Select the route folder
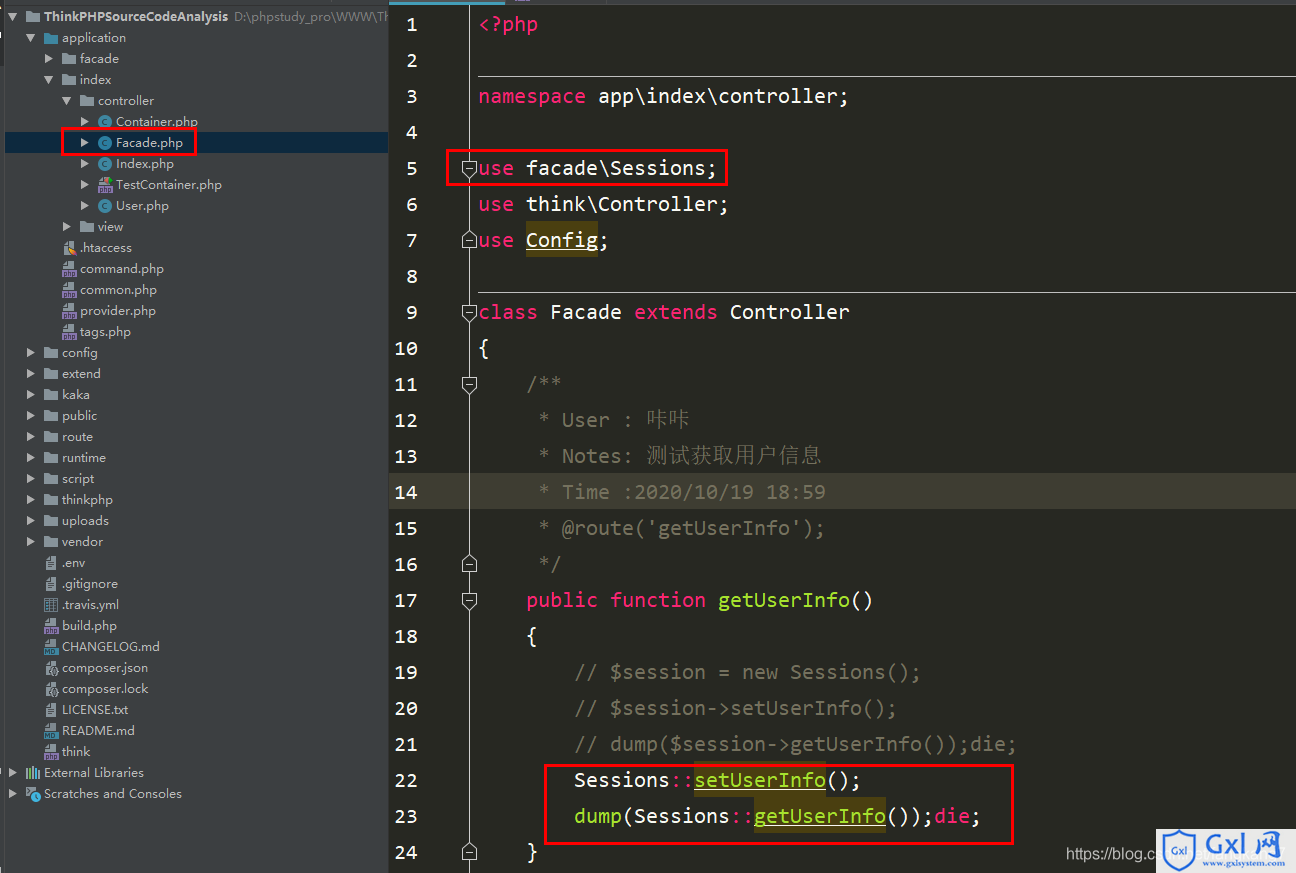The width and height of the screenshot is (1296, 873). [77, 437]
